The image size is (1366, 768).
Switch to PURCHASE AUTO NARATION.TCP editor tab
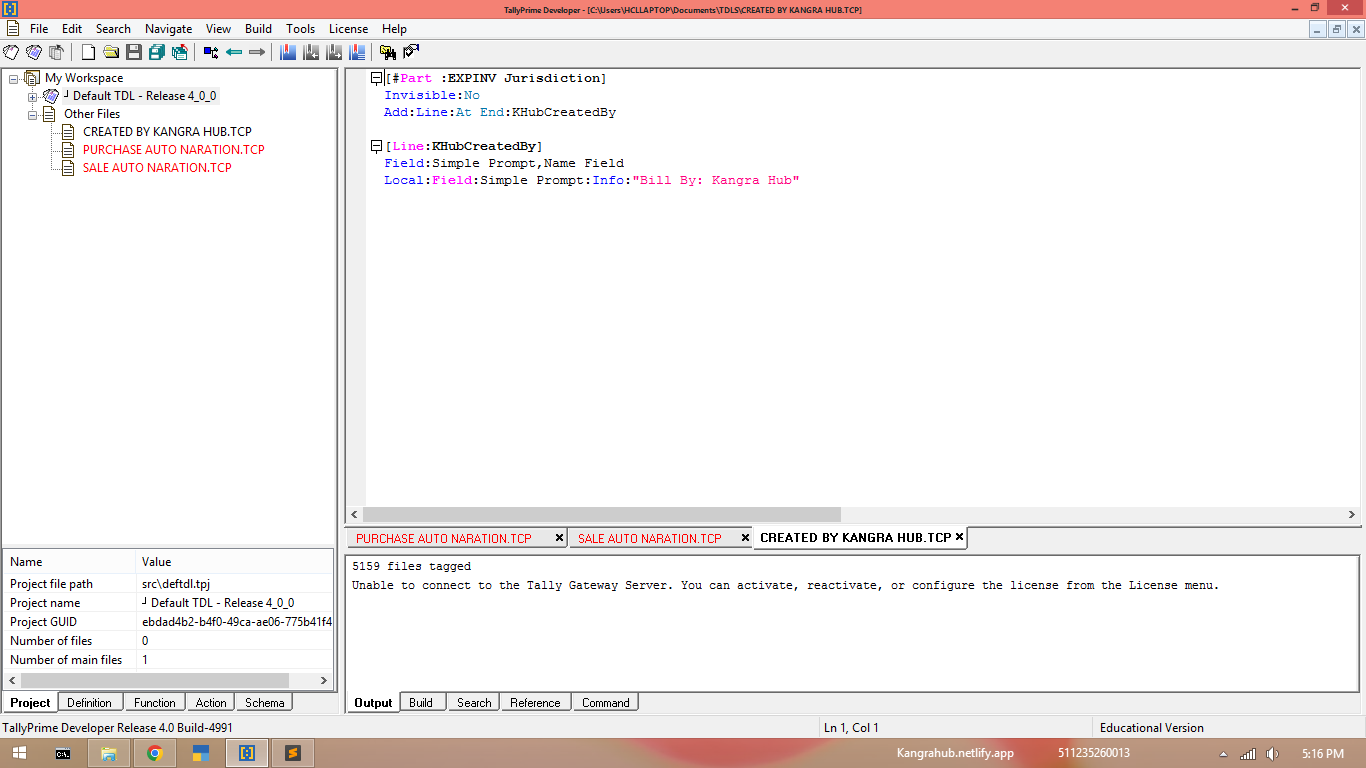444,538
